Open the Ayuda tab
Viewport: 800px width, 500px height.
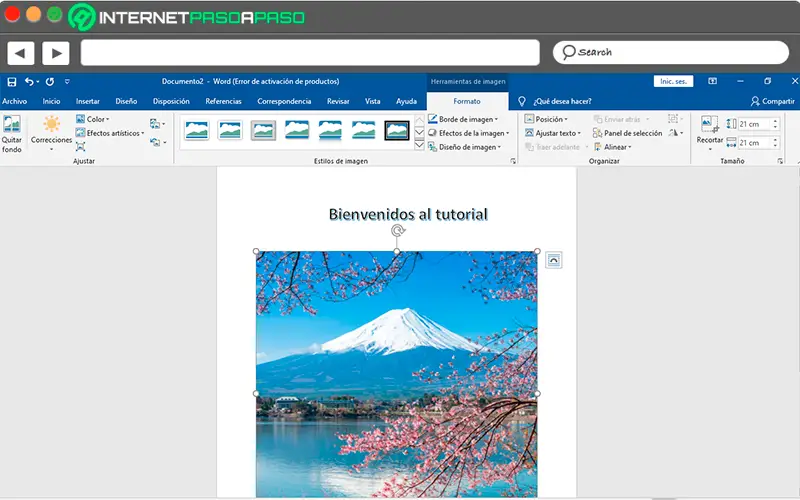406,101
